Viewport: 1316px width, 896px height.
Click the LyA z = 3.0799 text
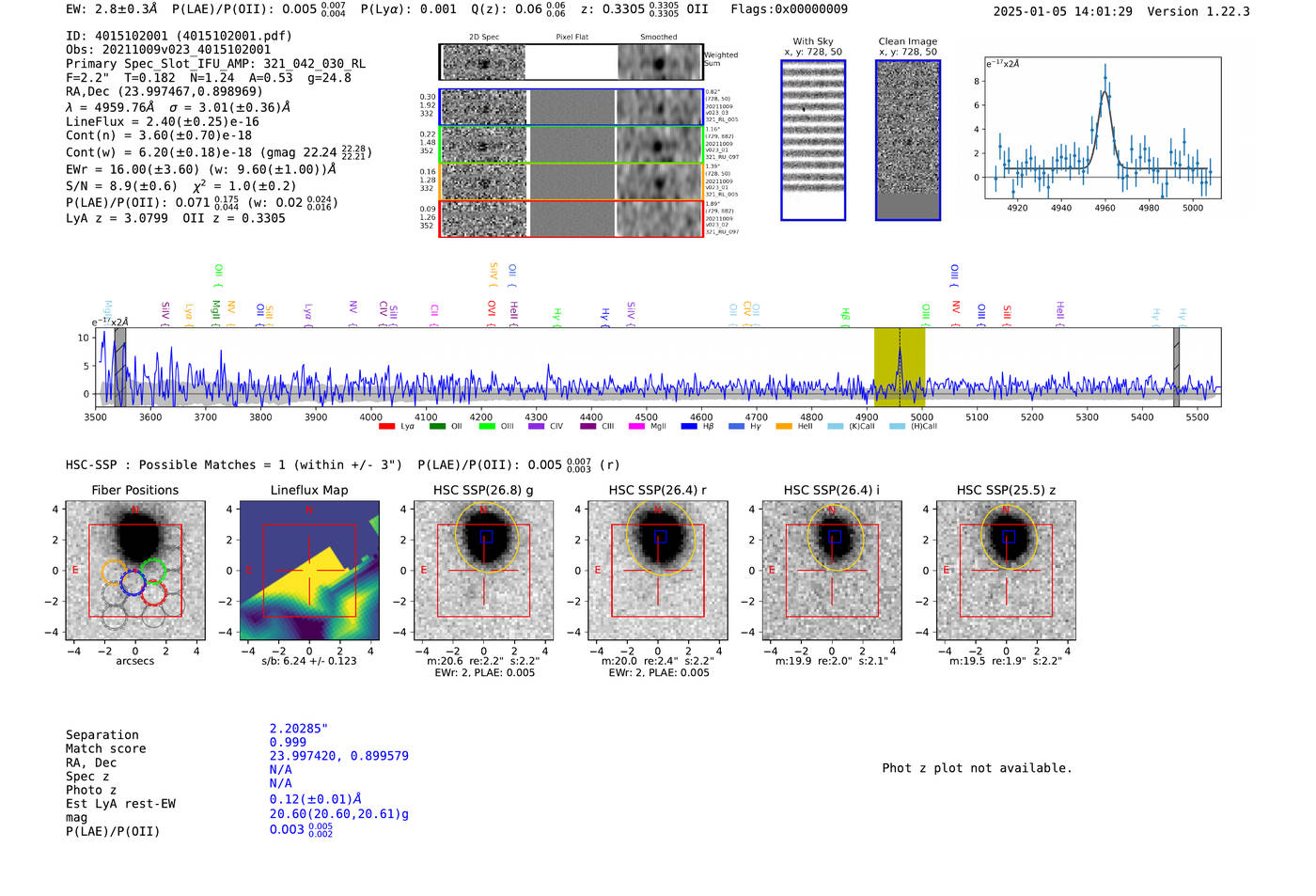click(117, 218)
